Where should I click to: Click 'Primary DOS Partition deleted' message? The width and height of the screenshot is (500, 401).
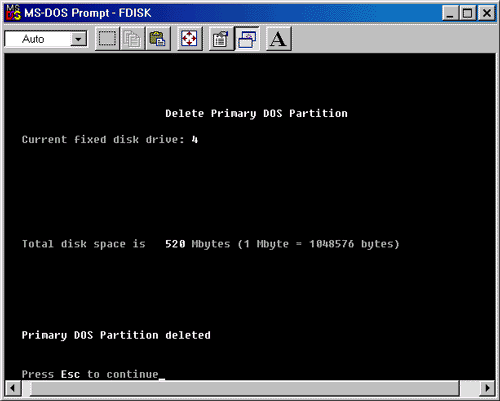116,335
